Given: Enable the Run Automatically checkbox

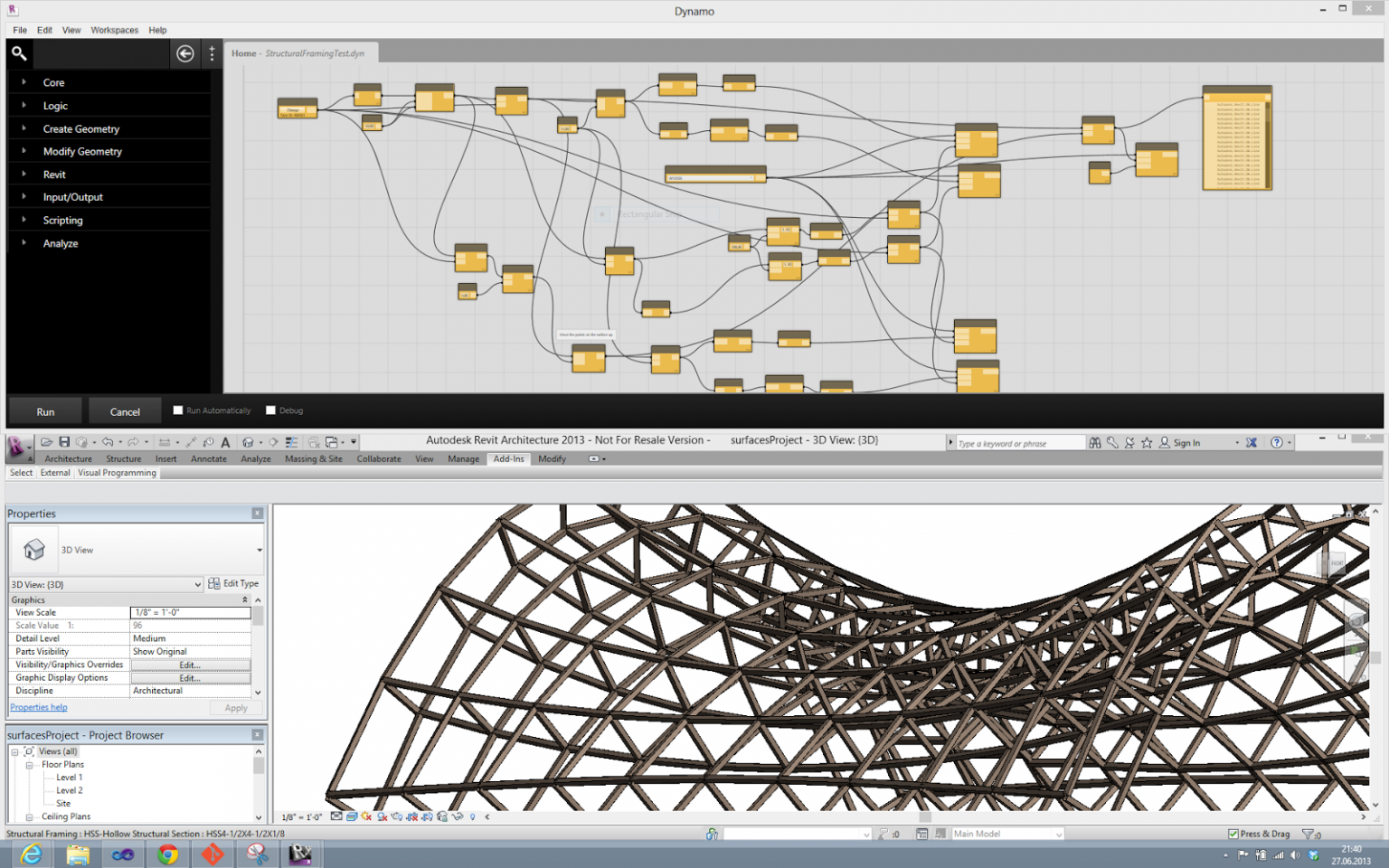Looking at the screenshot, I should click(178, 410).
